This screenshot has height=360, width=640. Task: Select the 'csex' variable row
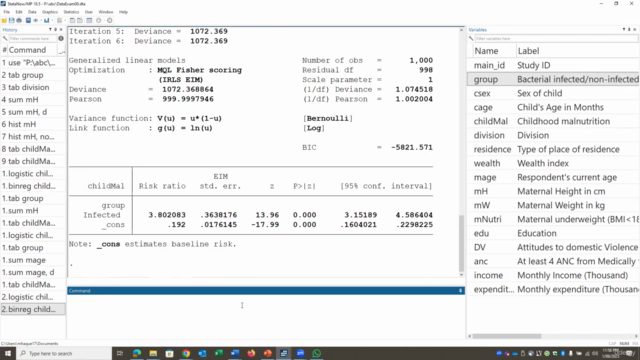coord(553,93)
